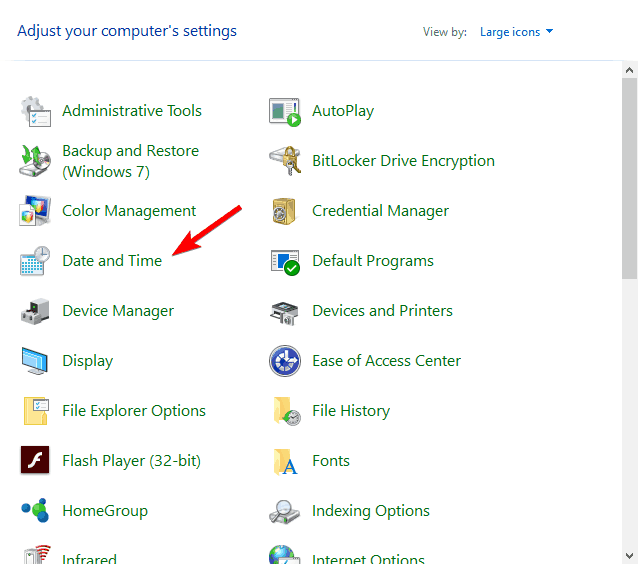Open File Explorer Options folder icon
638x564 pixels.
point(36,411)
